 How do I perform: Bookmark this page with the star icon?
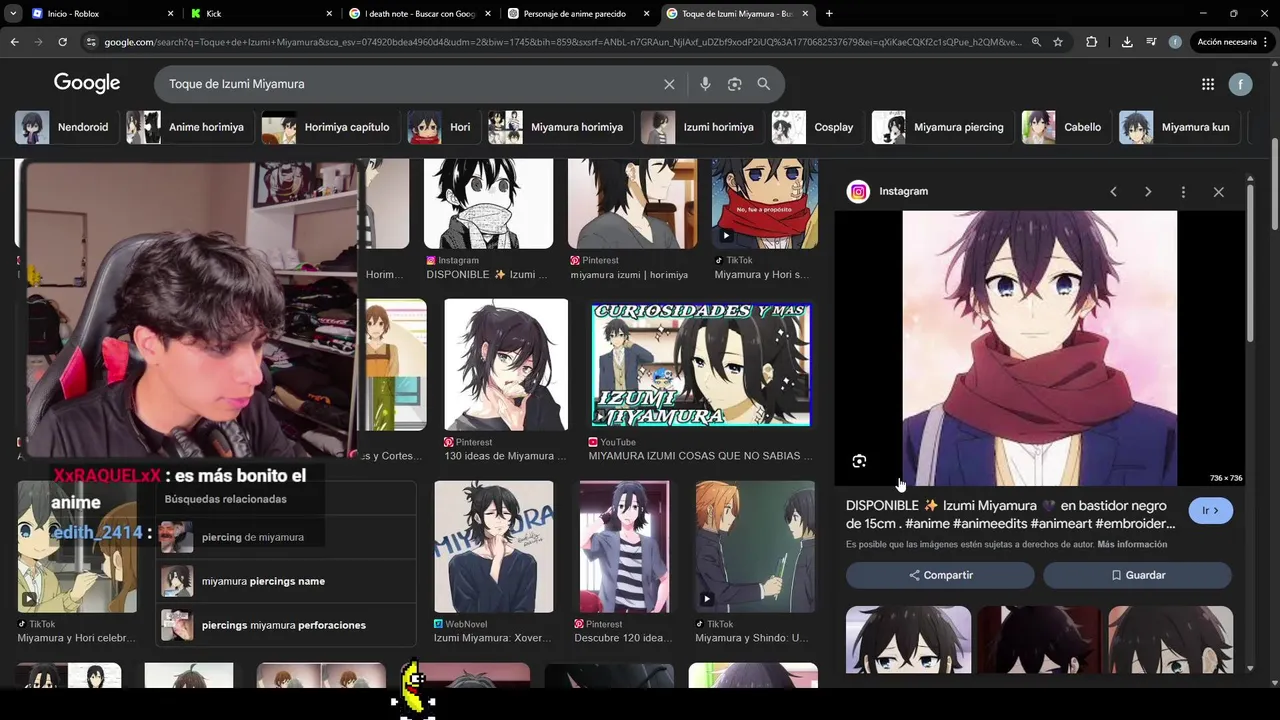1058,42
